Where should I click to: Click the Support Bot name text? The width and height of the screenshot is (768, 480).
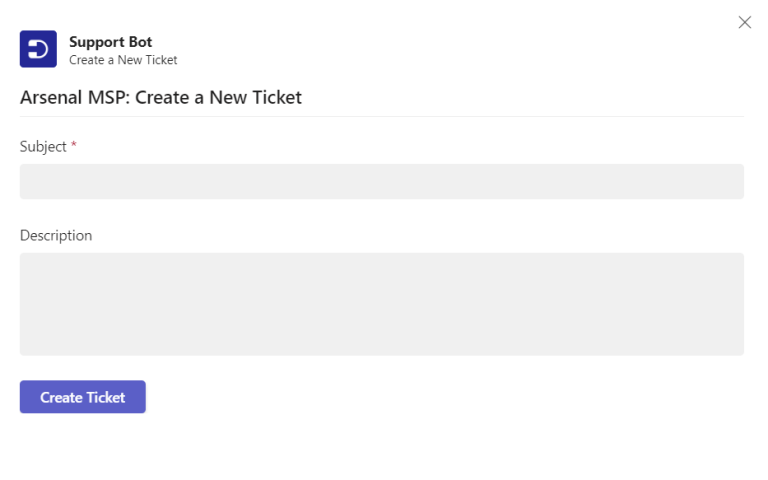[110, 42]
